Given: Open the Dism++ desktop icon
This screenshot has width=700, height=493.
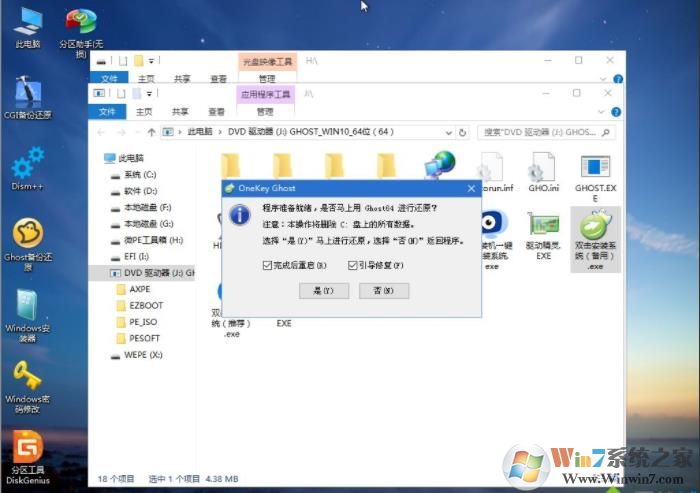Looking at the screenshot, I should coord(28,165).
